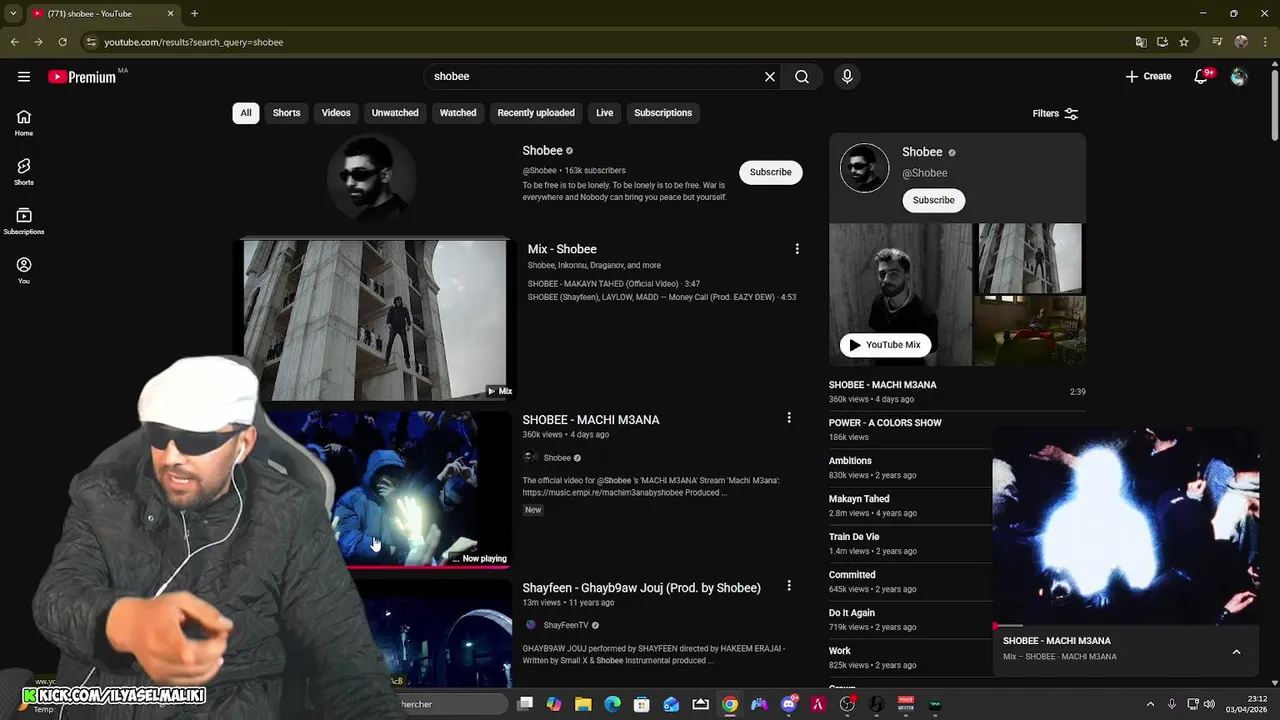1280x720 pixels.
Task: Click the miniplayer video
Action: coord(1125,525)
